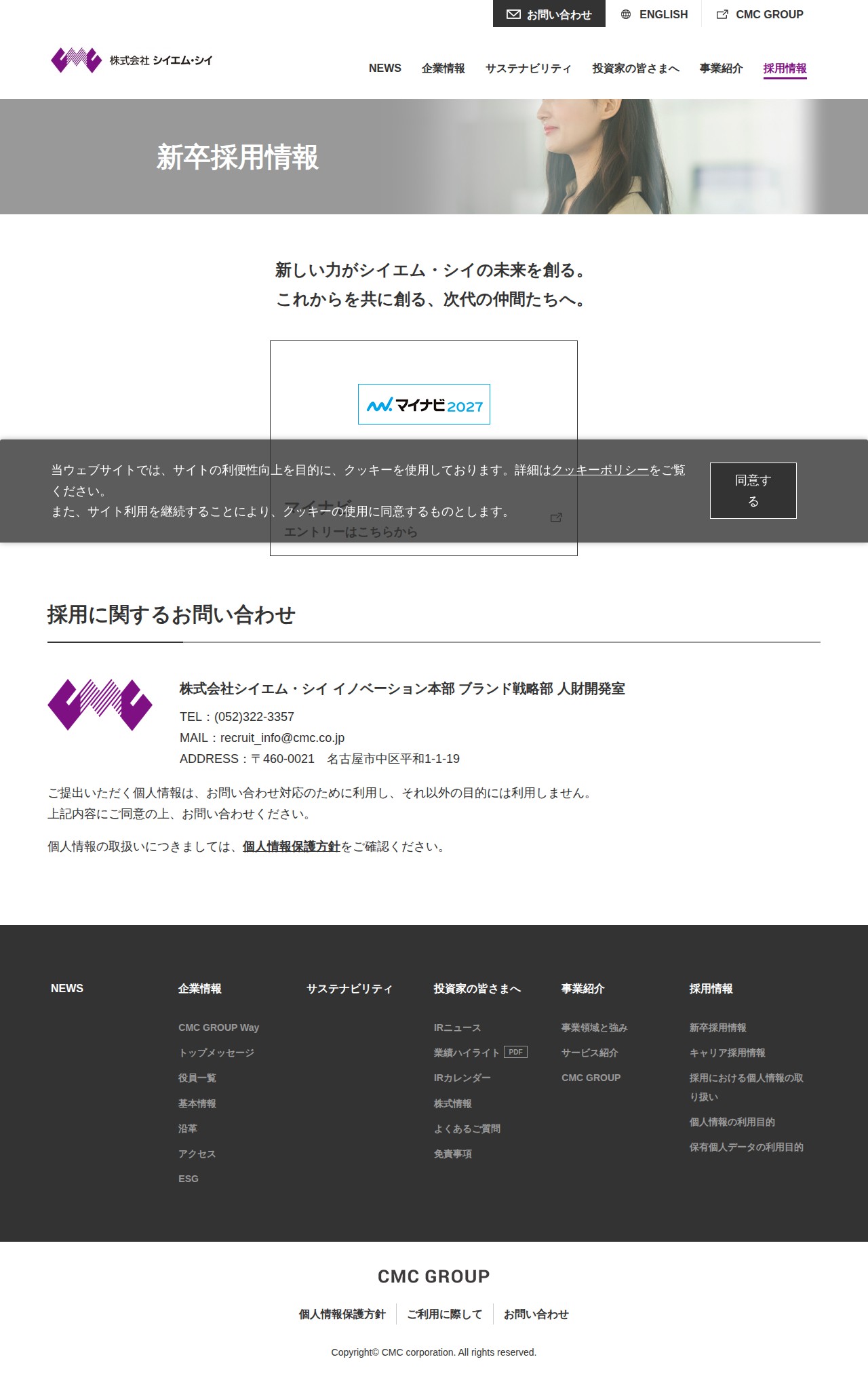Open the 企業情報 header menu

pyautogui.click(x=443, y=68)
